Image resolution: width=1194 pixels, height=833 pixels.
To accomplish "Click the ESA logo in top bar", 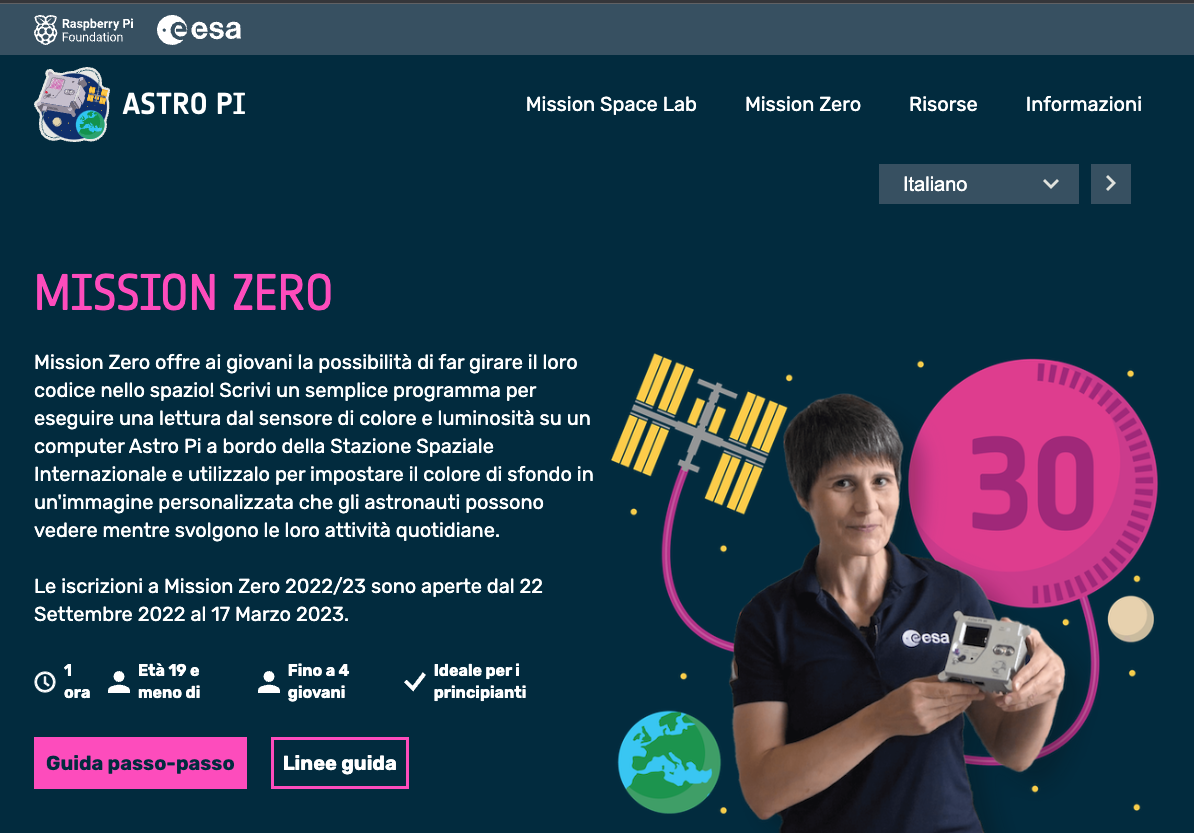I will tap(199, 30).
